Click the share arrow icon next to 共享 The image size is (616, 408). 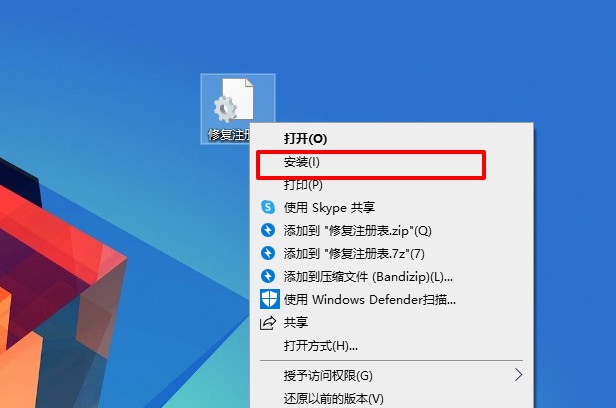click(268, 323)
